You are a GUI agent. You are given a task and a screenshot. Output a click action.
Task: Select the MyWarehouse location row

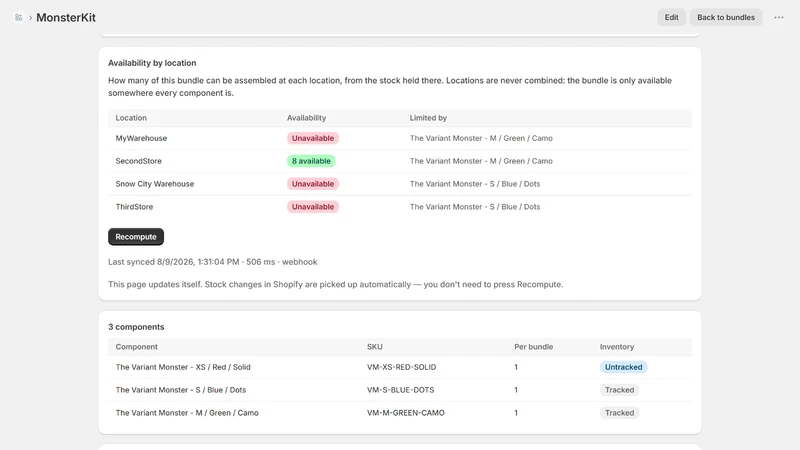(x=399, y=138)
